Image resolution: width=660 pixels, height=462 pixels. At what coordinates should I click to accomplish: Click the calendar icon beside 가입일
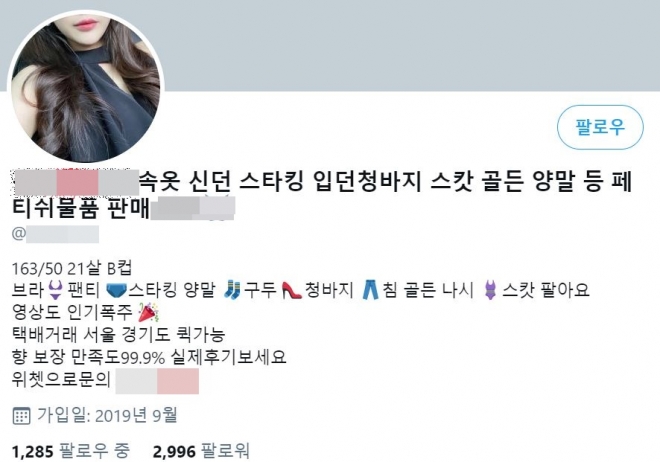pos(21,416)
